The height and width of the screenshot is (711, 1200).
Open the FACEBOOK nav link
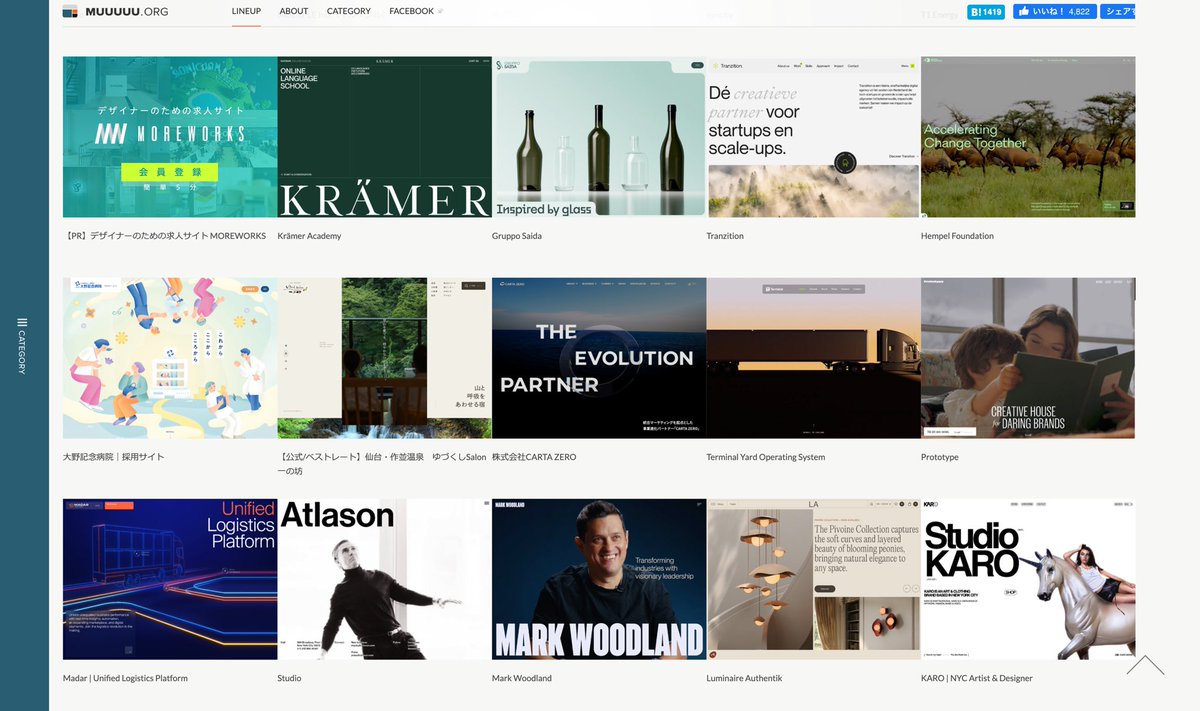click(x=415, y=12)
